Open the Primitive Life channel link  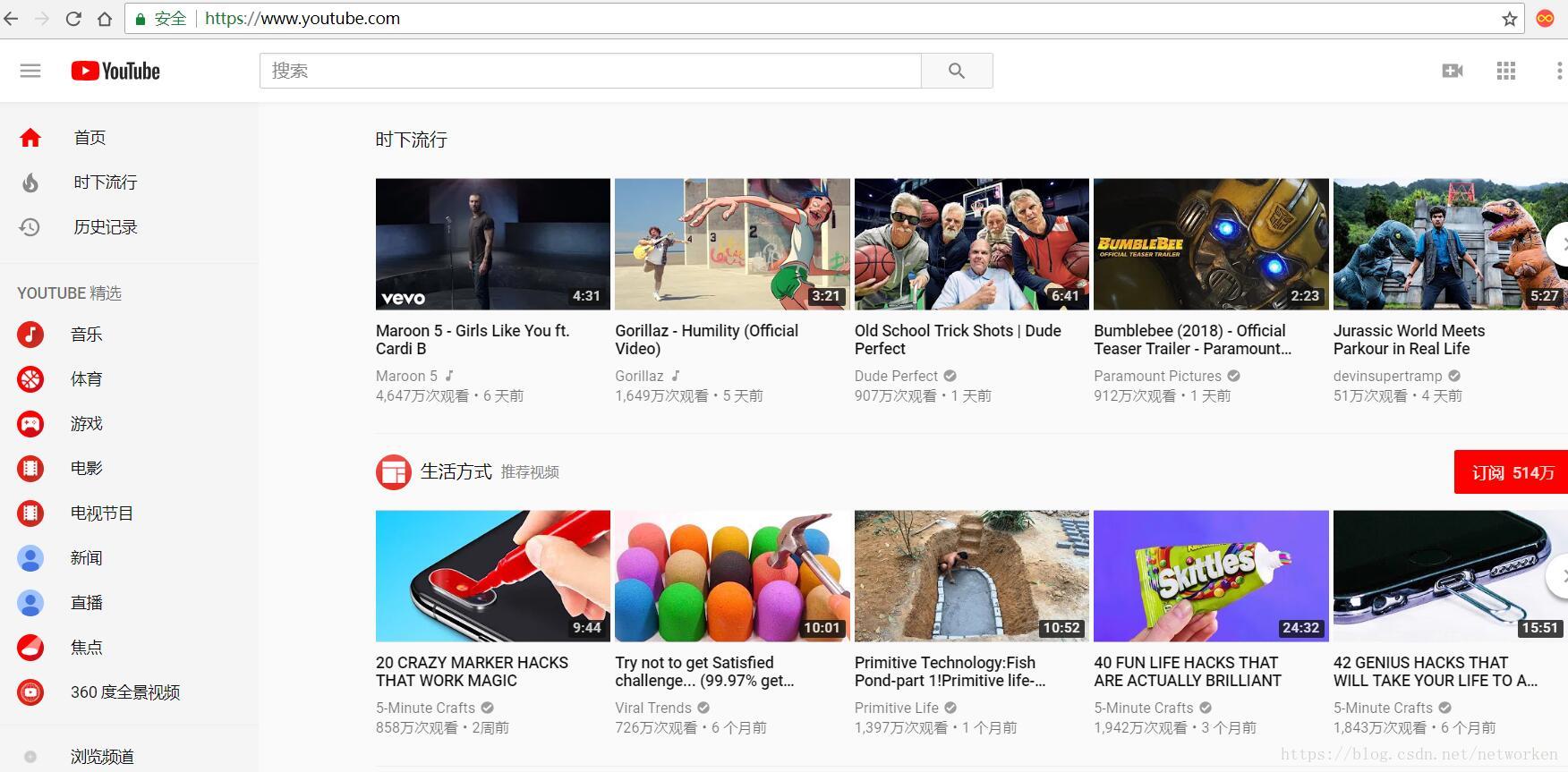click(897, 708)
